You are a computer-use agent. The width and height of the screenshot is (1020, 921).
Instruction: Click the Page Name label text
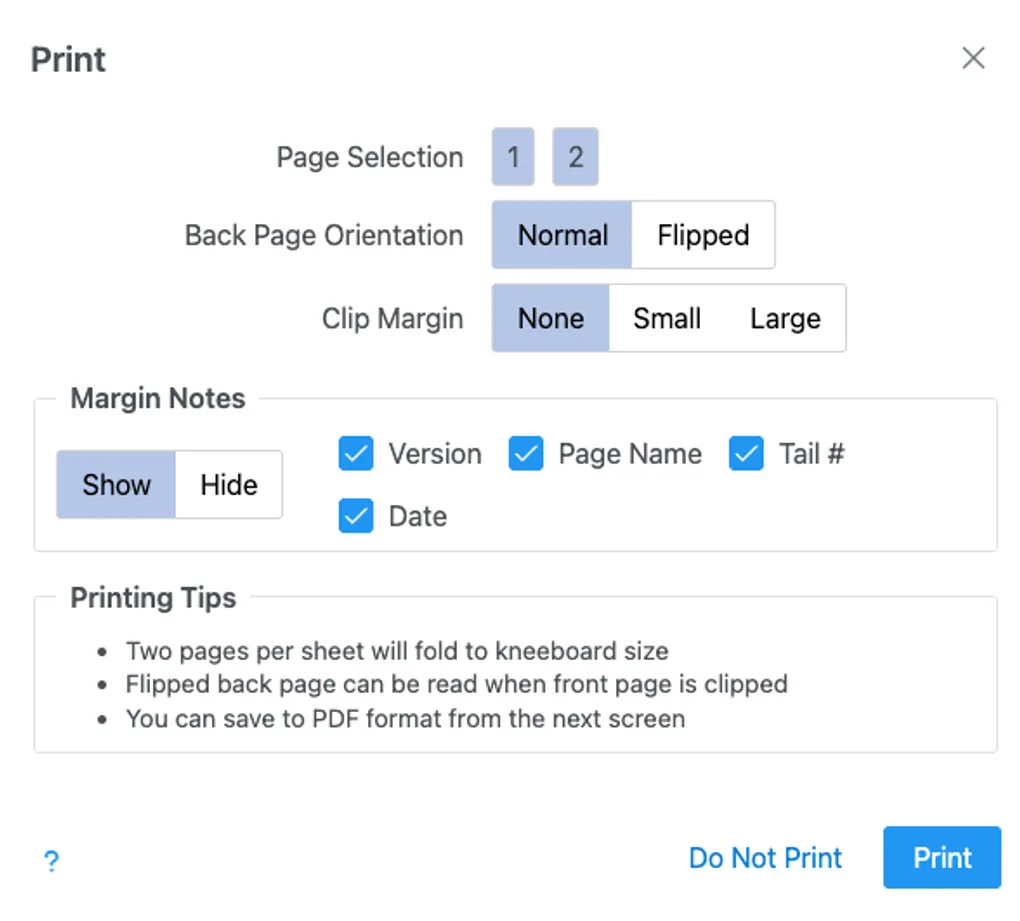(x=630, y=454)
